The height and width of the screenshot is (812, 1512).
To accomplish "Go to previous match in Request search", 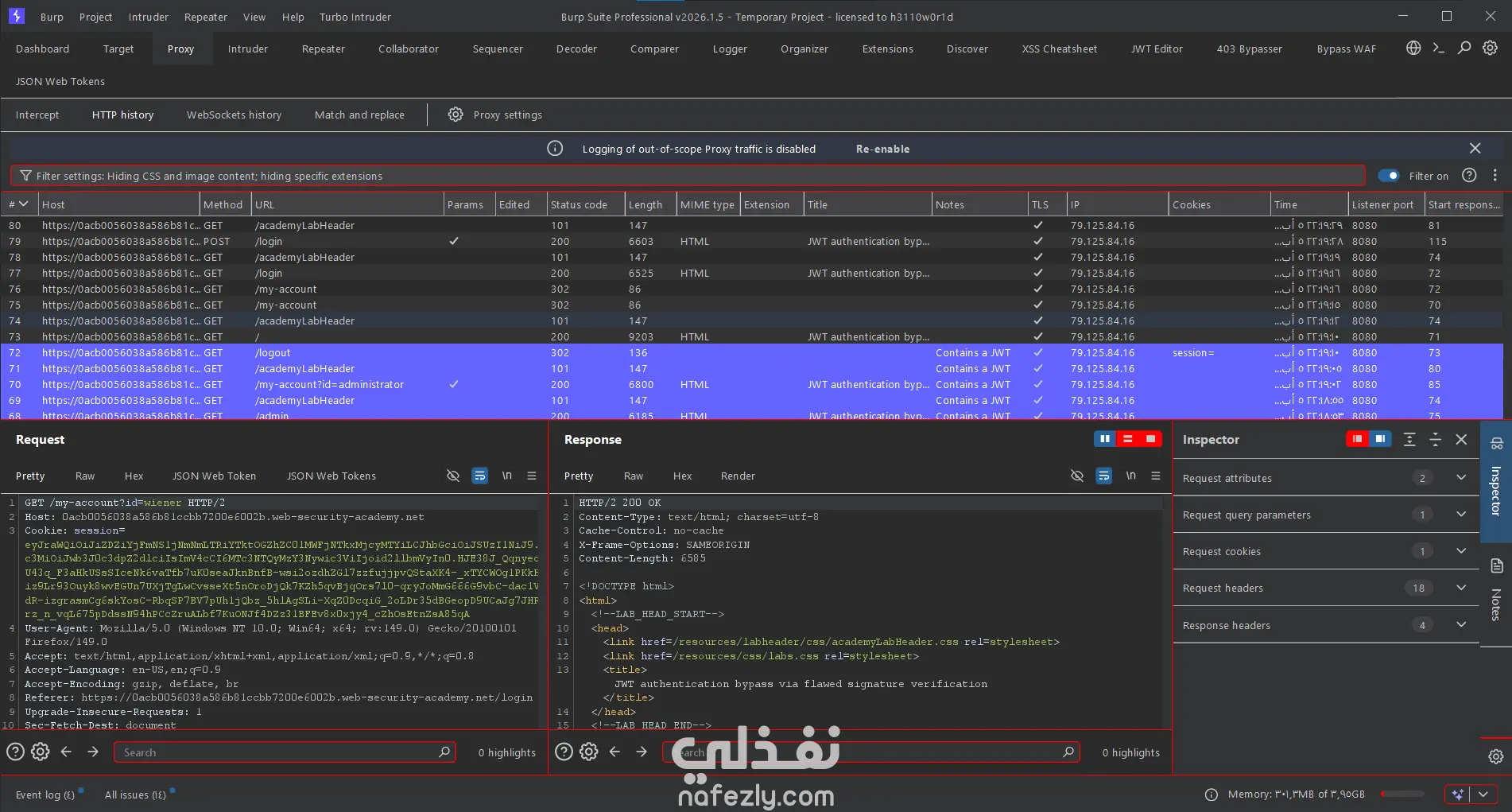I will click(x=67, y=752).
